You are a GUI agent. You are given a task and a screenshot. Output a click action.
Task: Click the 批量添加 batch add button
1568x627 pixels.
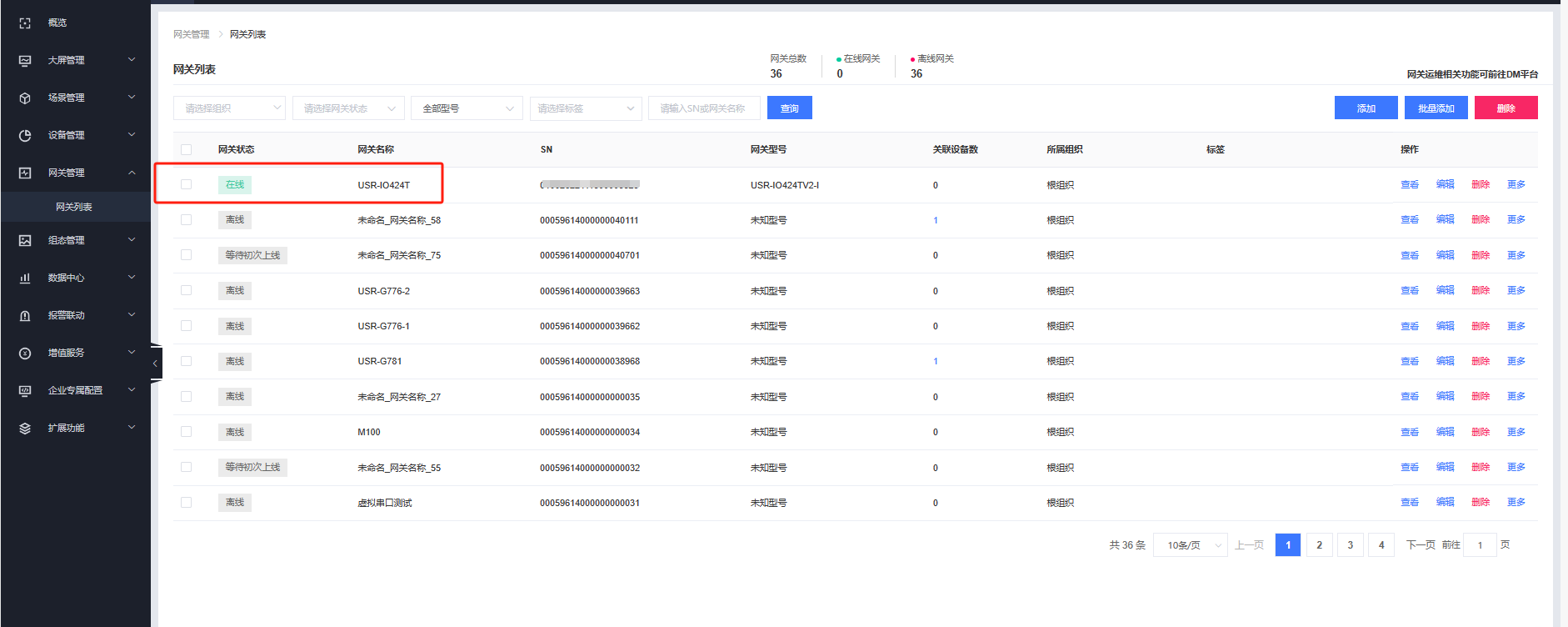[1436, 108]
